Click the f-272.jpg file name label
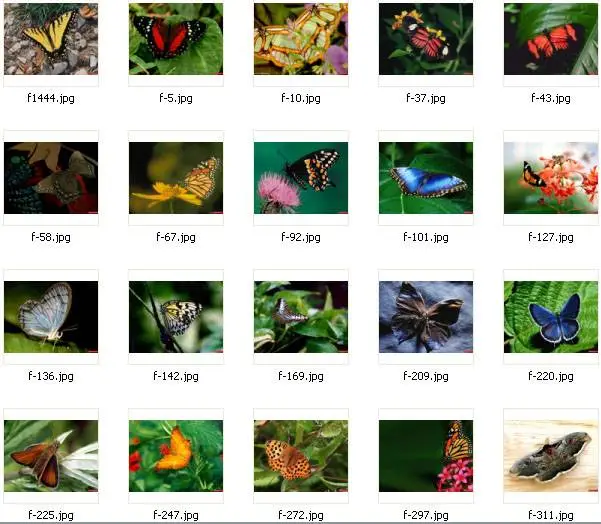 (301, 515)
